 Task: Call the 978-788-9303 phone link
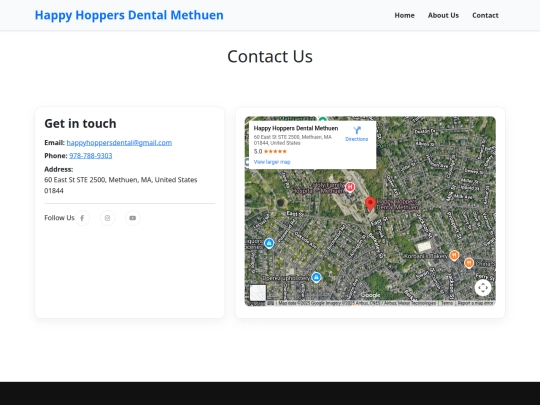[91, 156]
